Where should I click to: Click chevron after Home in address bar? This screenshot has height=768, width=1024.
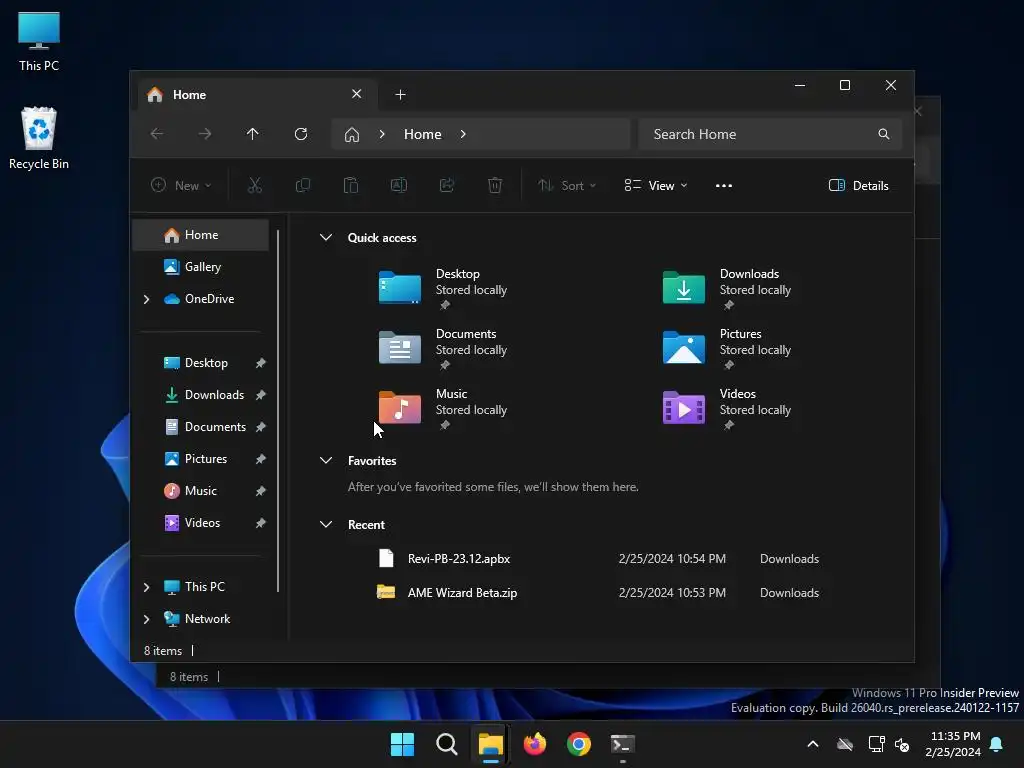tap(463, 134)
